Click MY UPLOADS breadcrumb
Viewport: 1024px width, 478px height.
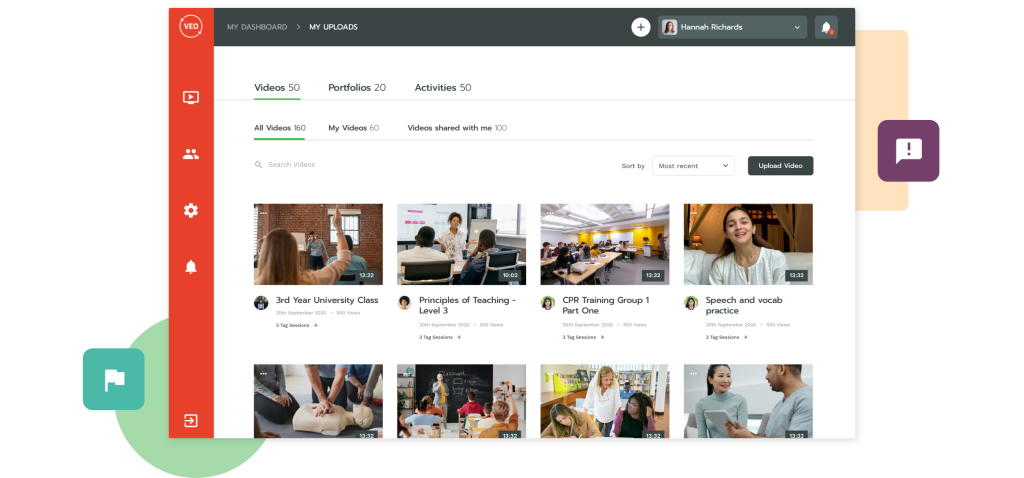point(333,27)
